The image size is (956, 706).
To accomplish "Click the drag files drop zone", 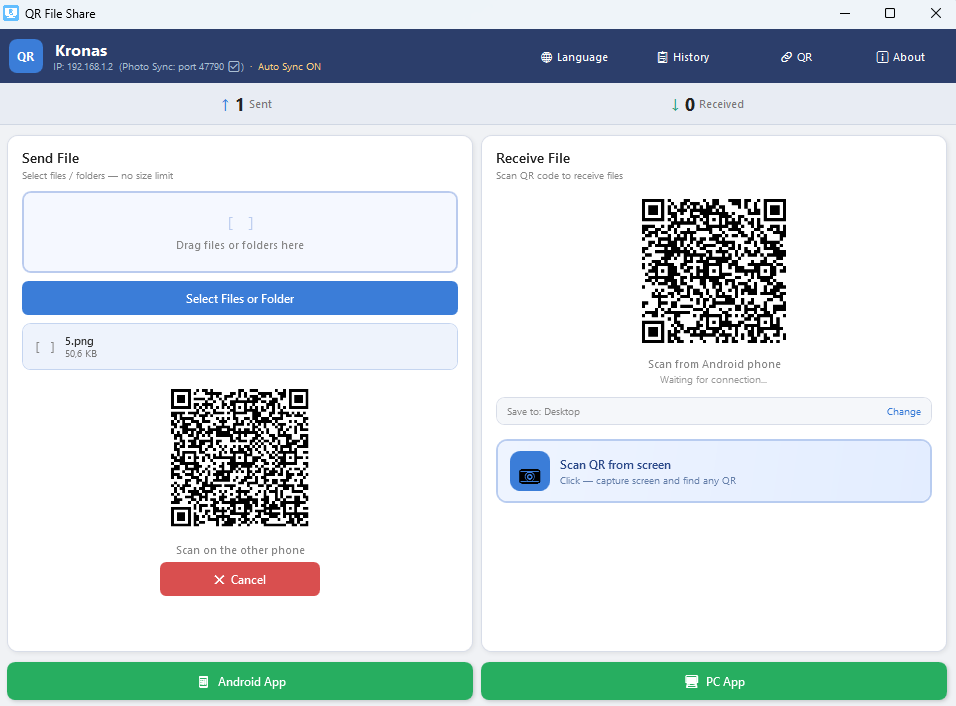I will pyautogui.click(x=240, y=232).
